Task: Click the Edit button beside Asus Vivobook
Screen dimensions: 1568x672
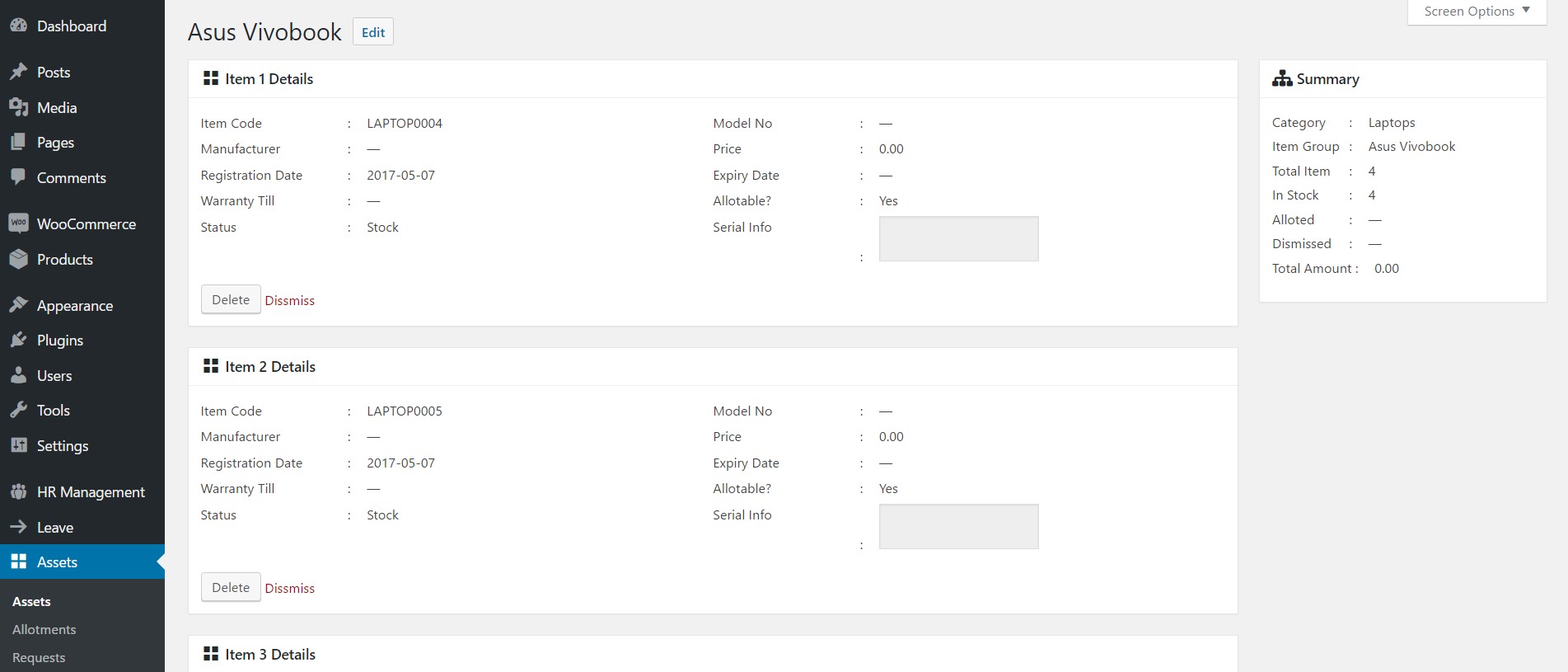Action: click(x=373, y=32)
